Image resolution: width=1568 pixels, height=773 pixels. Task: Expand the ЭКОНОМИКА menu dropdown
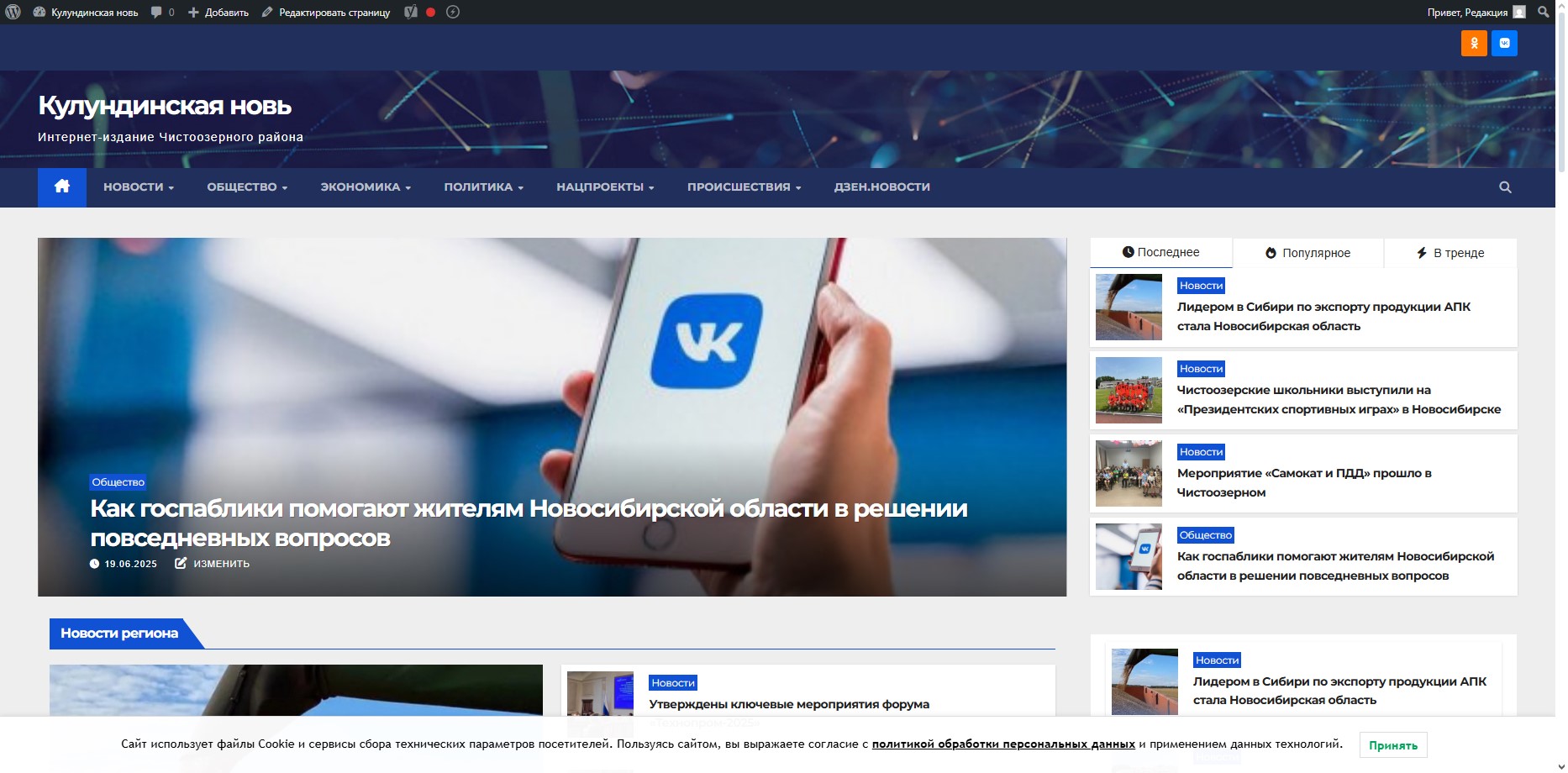366,187
